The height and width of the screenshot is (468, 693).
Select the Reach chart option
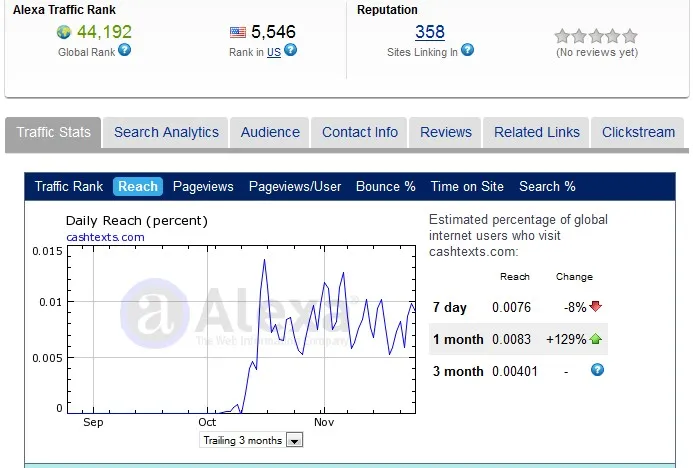pyautogui.click(x=138, y=186)
